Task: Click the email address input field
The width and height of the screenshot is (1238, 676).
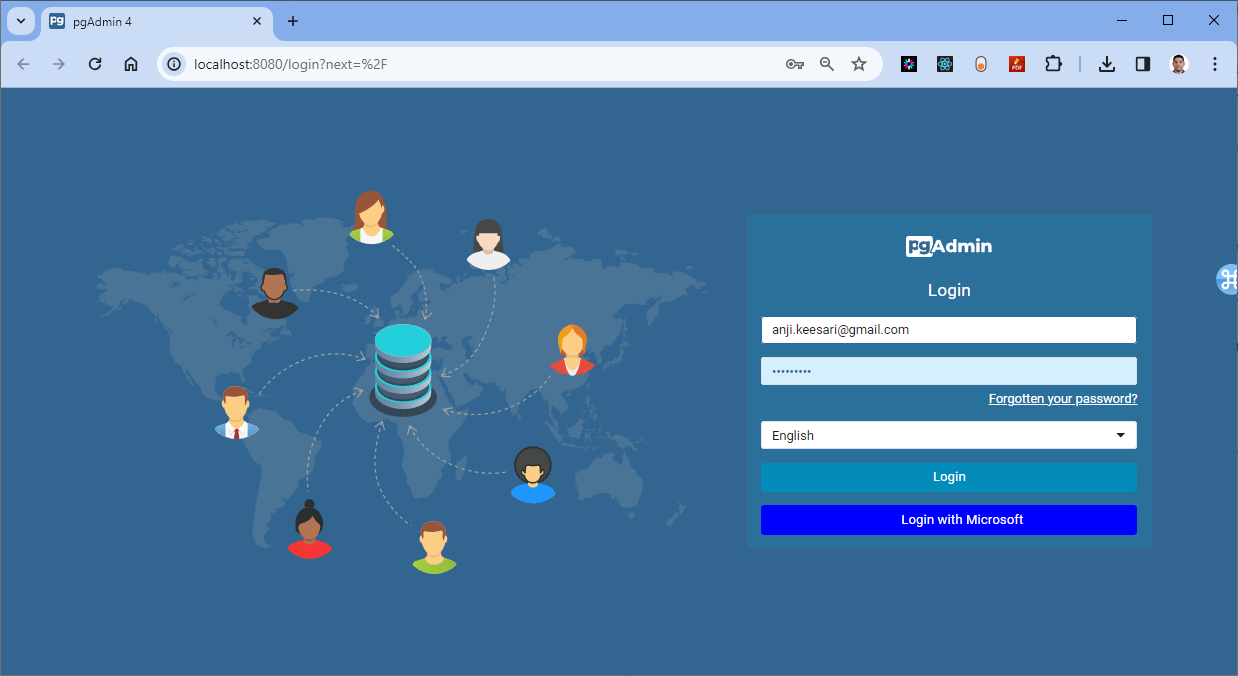Action: pyautogui.click(x=949, y=330)
